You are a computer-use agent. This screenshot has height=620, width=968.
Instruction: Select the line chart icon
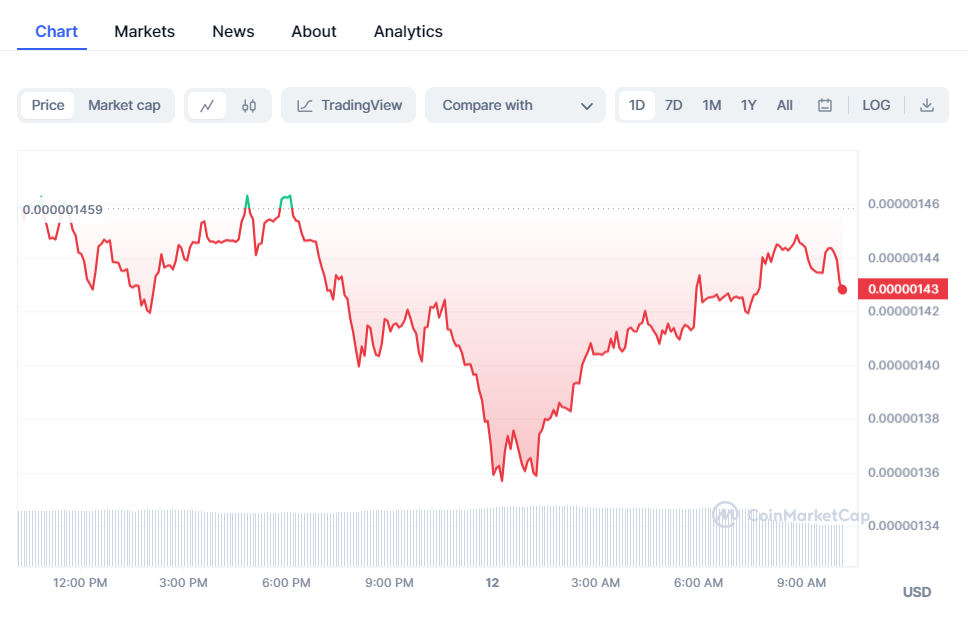click(207, 105)
